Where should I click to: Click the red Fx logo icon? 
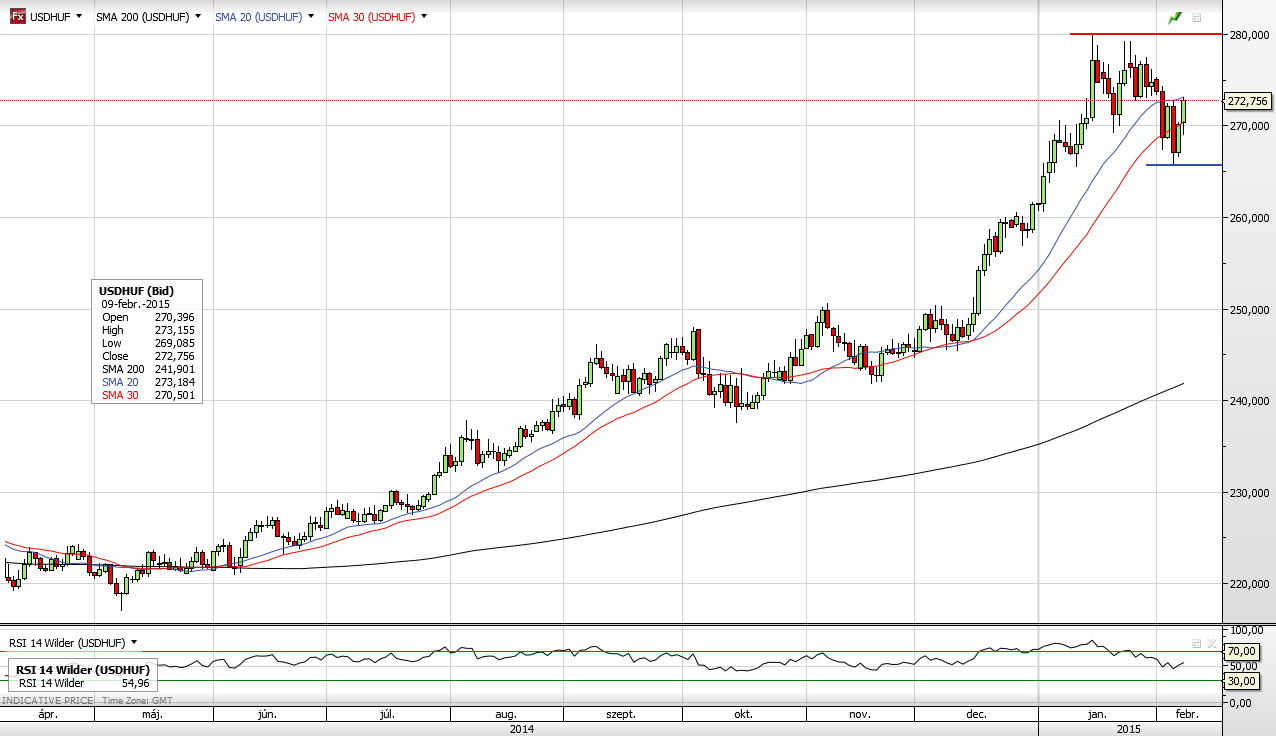pyautogui.click(x=18, y=17)
